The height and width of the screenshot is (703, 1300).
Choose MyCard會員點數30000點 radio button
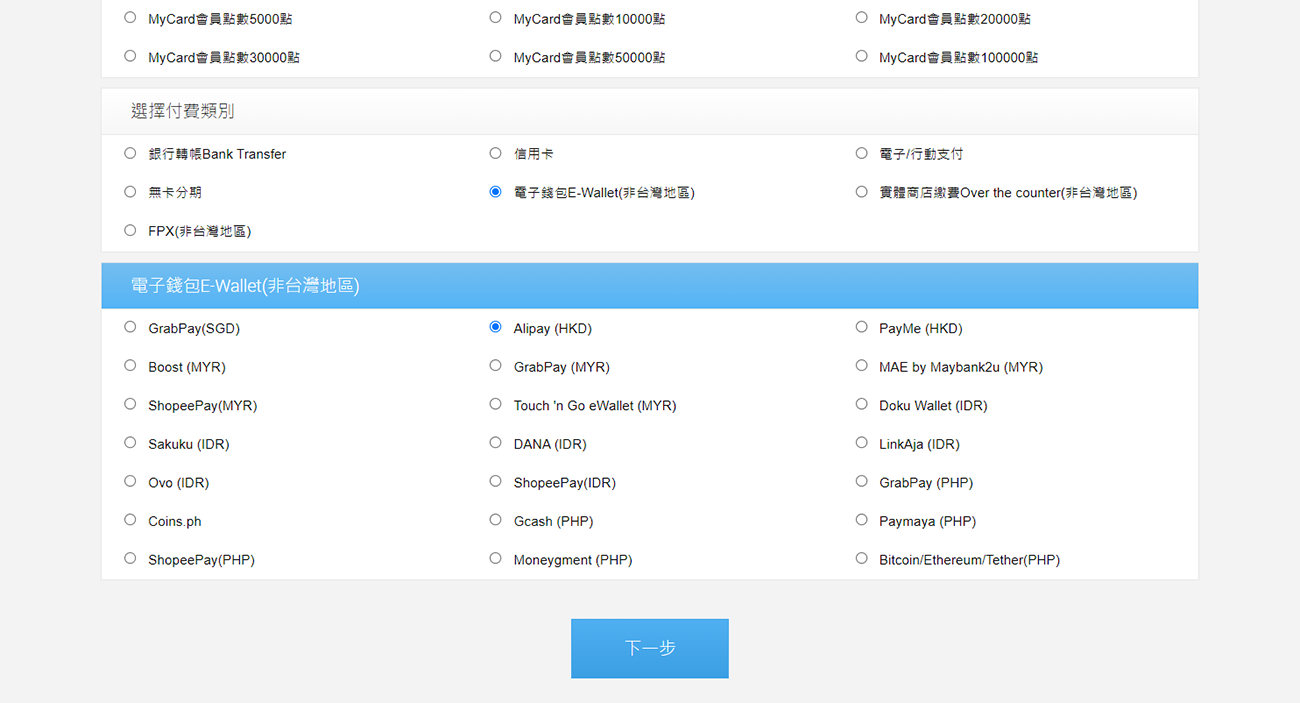(130, 57)
